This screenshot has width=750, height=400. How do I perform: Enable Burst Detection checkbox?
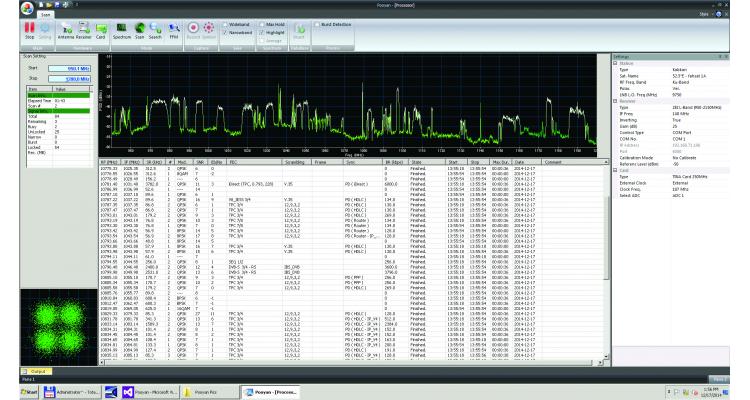(317, 22)
